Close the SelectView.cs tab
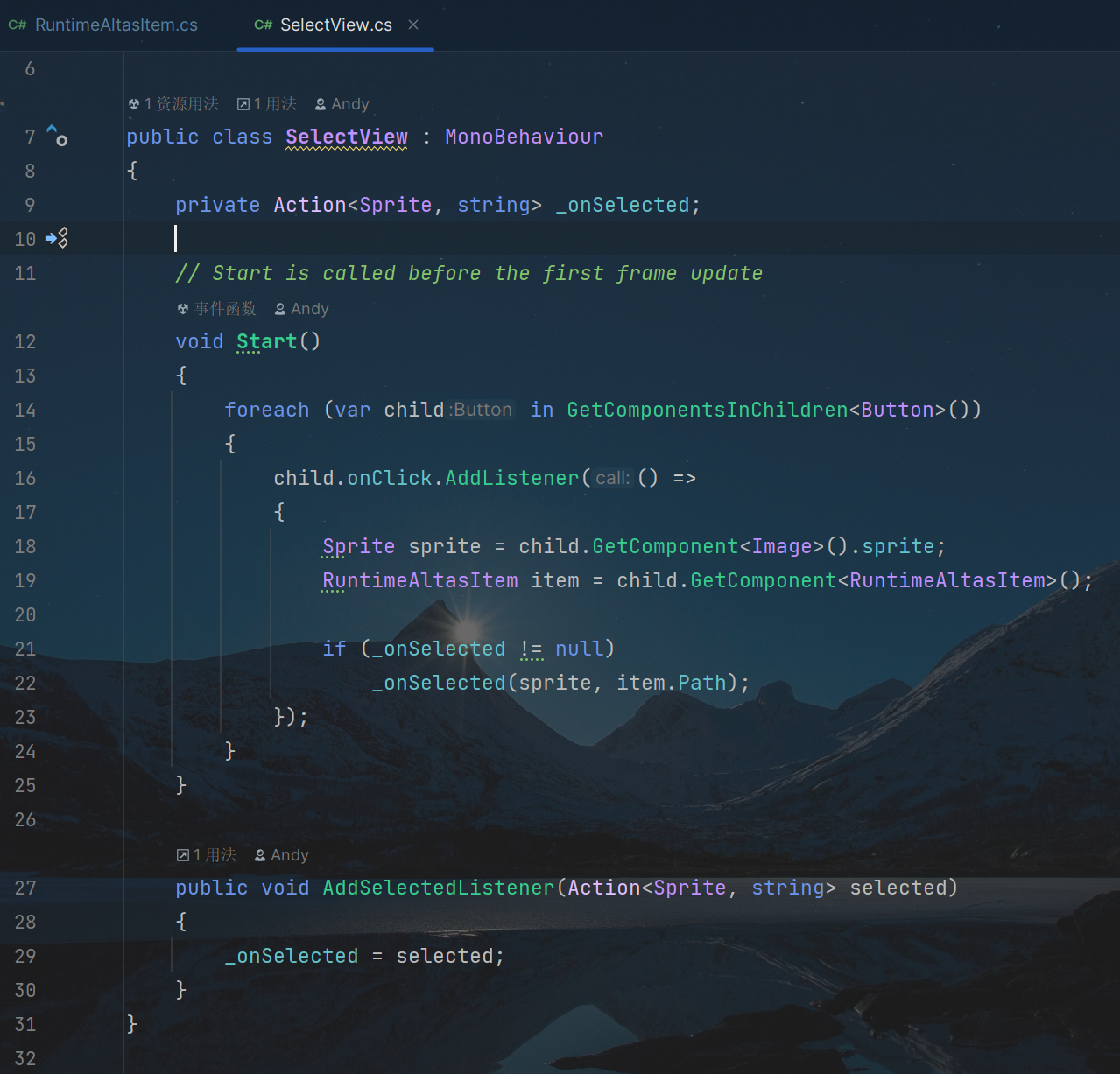1120x1074 pixels. [x=413, y=25]
